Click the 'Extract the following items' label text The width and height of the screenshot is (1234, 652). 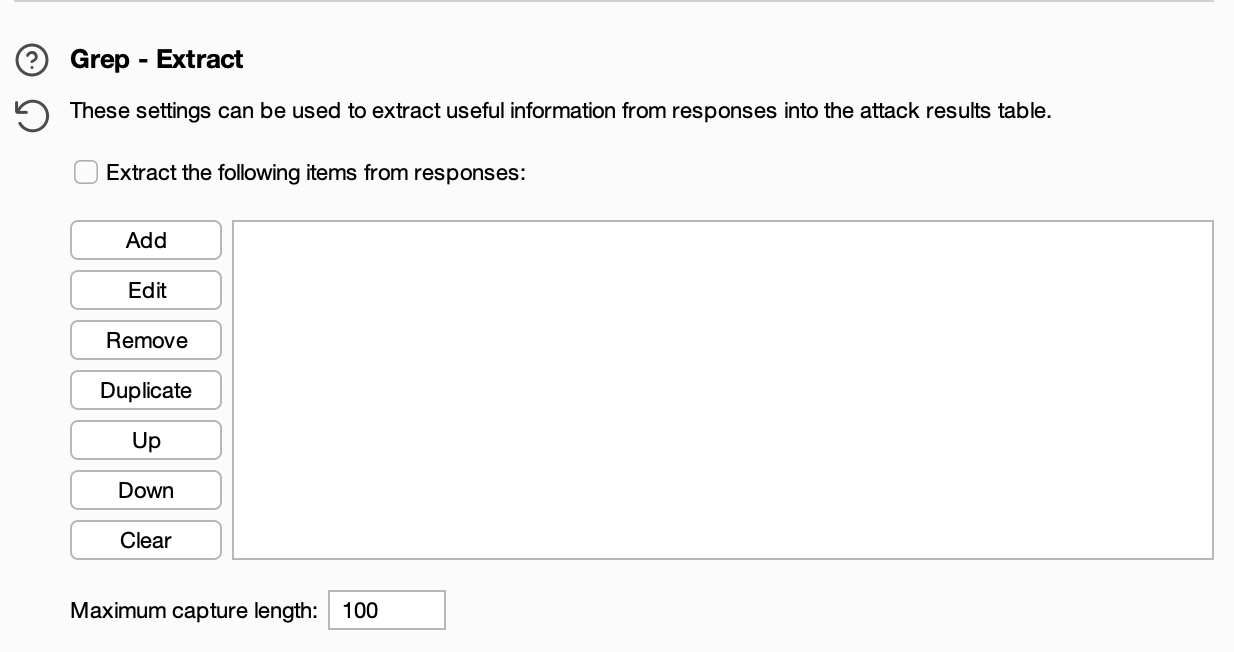pos(315,173)
